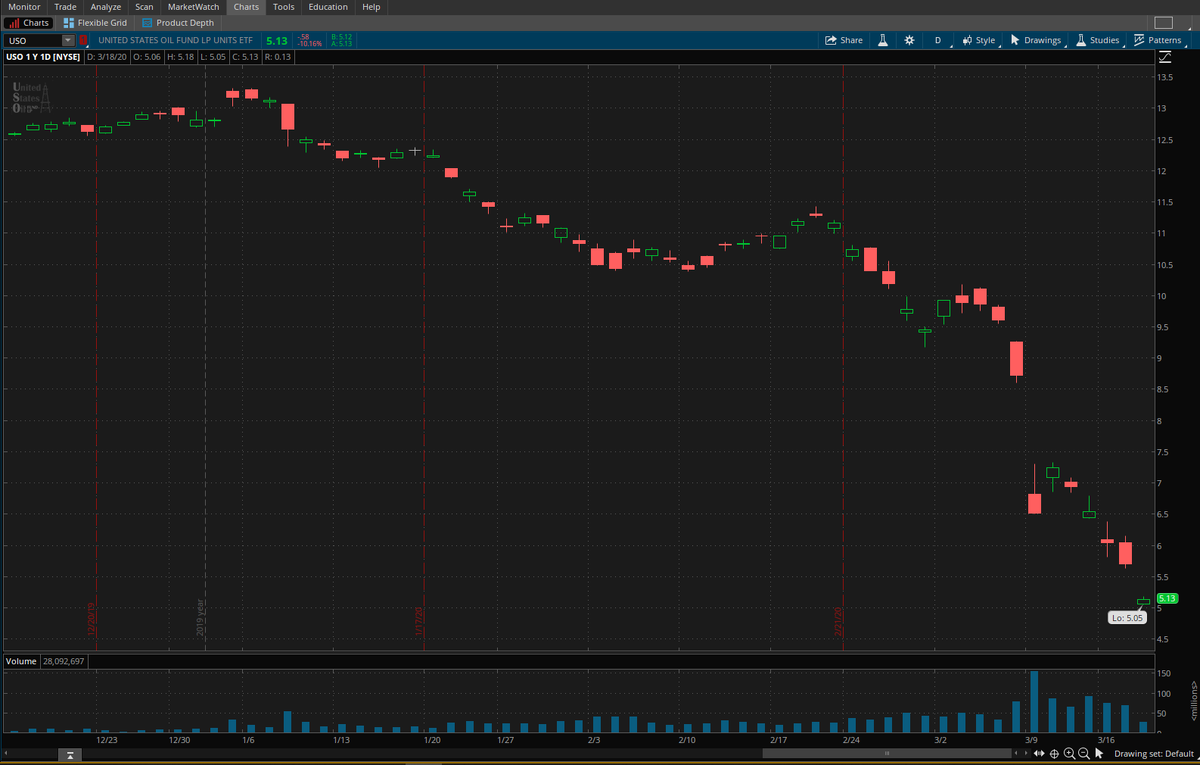The image size is (1200, 765).
Task: Open the chart grid layout selector
Action: coord(1163,22)
